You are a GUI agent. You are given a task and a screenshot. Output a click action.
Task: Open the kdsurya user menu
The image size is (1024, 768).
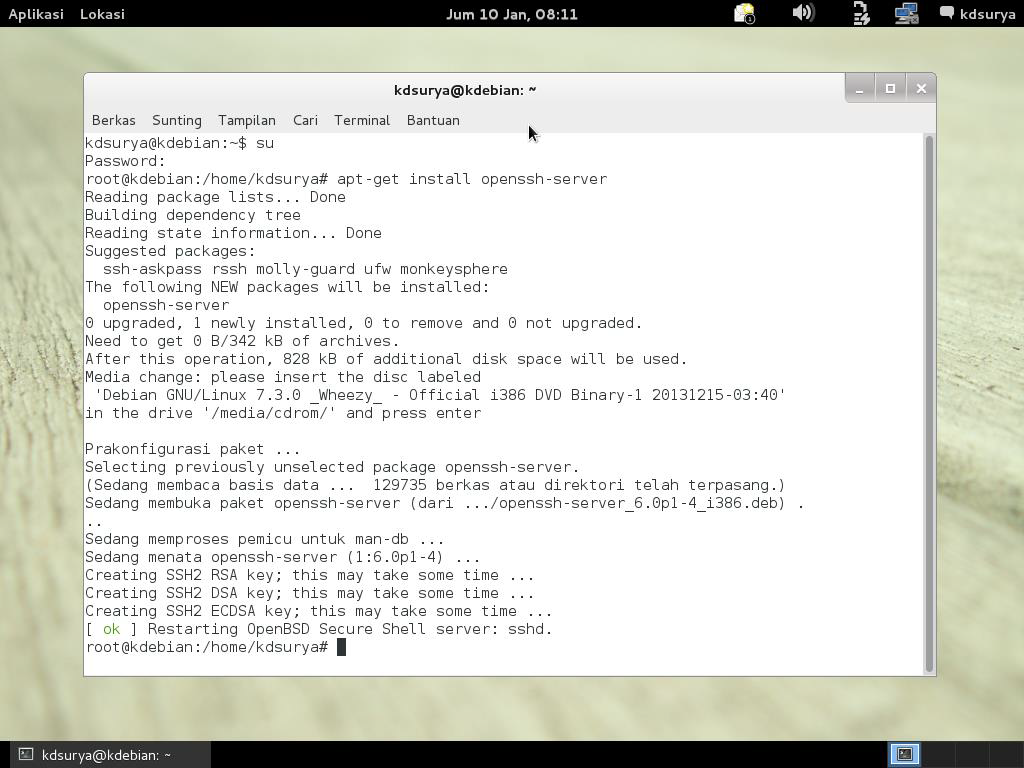pyautogui.click(x=987, y=14)
